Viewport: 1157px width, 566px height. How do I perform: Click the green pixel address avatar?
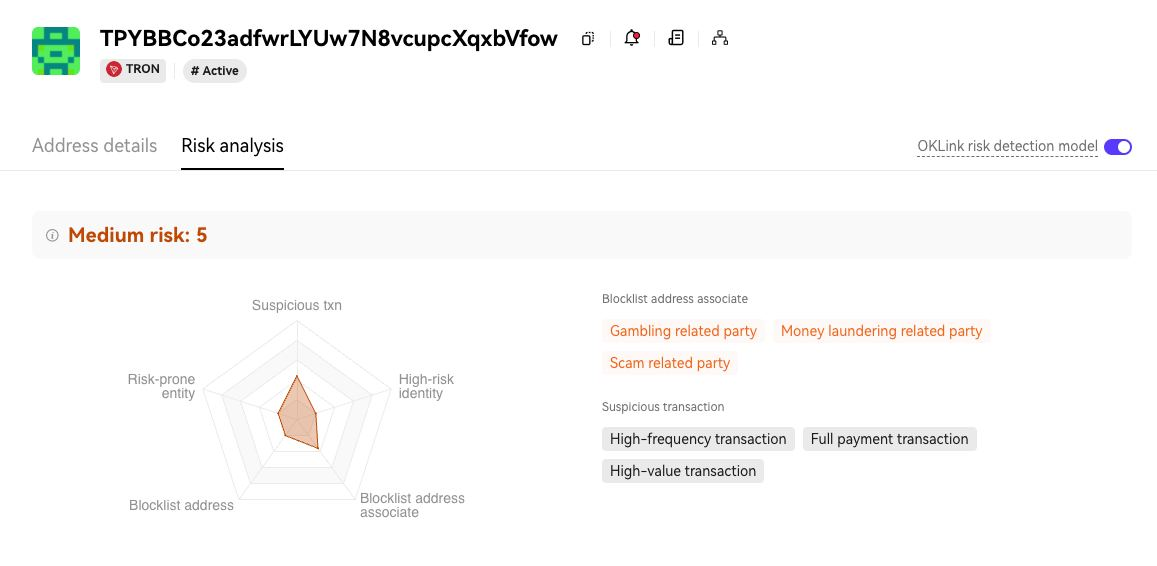point(56,51)
